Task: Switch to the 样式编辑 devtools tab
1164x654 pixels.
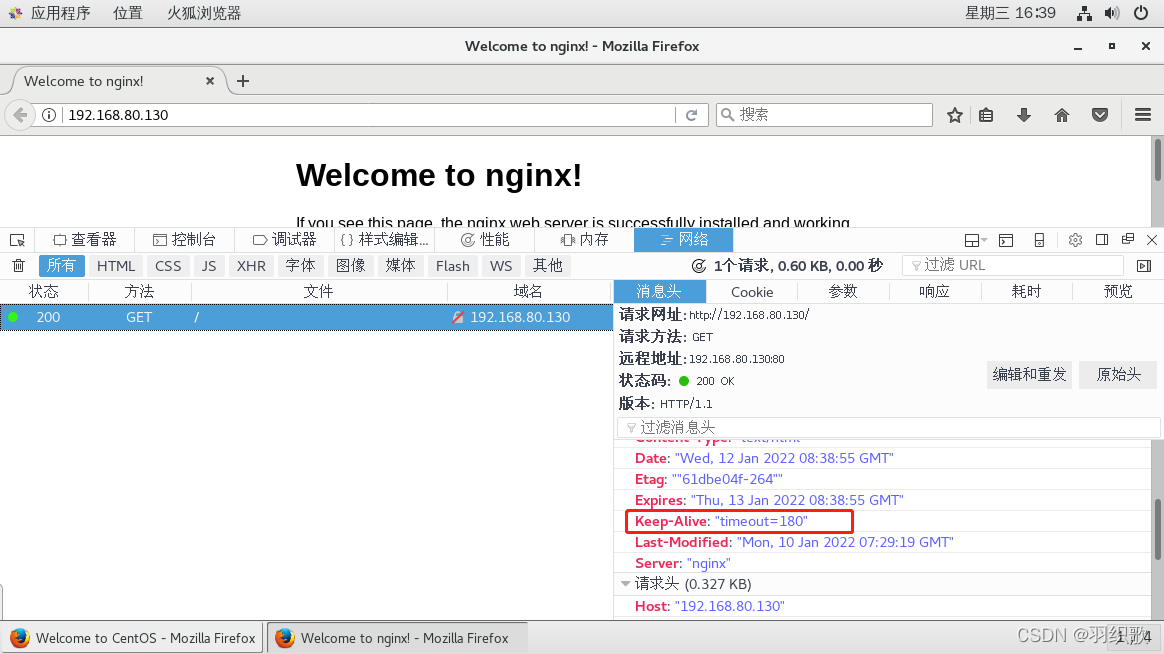Action: pos(385,240)
